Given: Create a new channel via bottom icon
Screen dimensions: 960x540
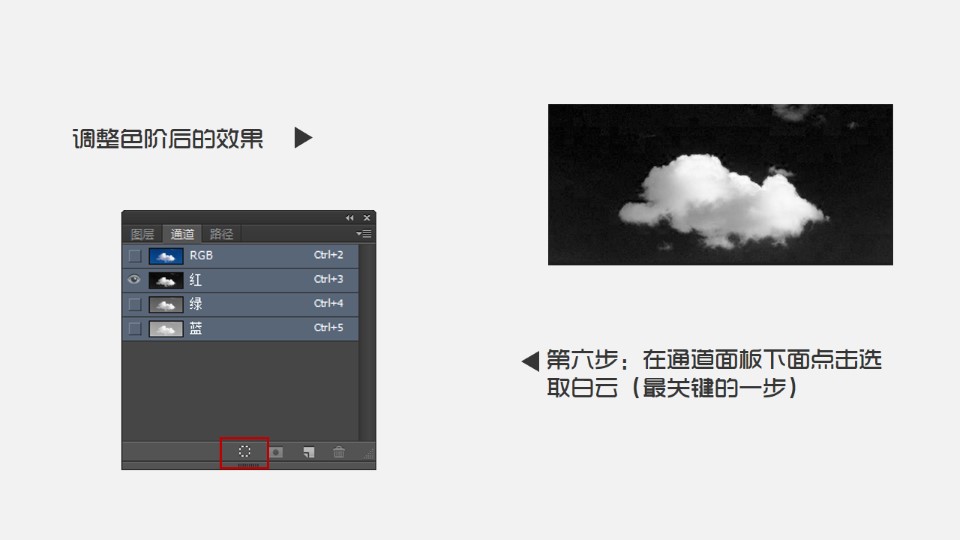Looking at the screenshot, I should (x=309, y=452).
